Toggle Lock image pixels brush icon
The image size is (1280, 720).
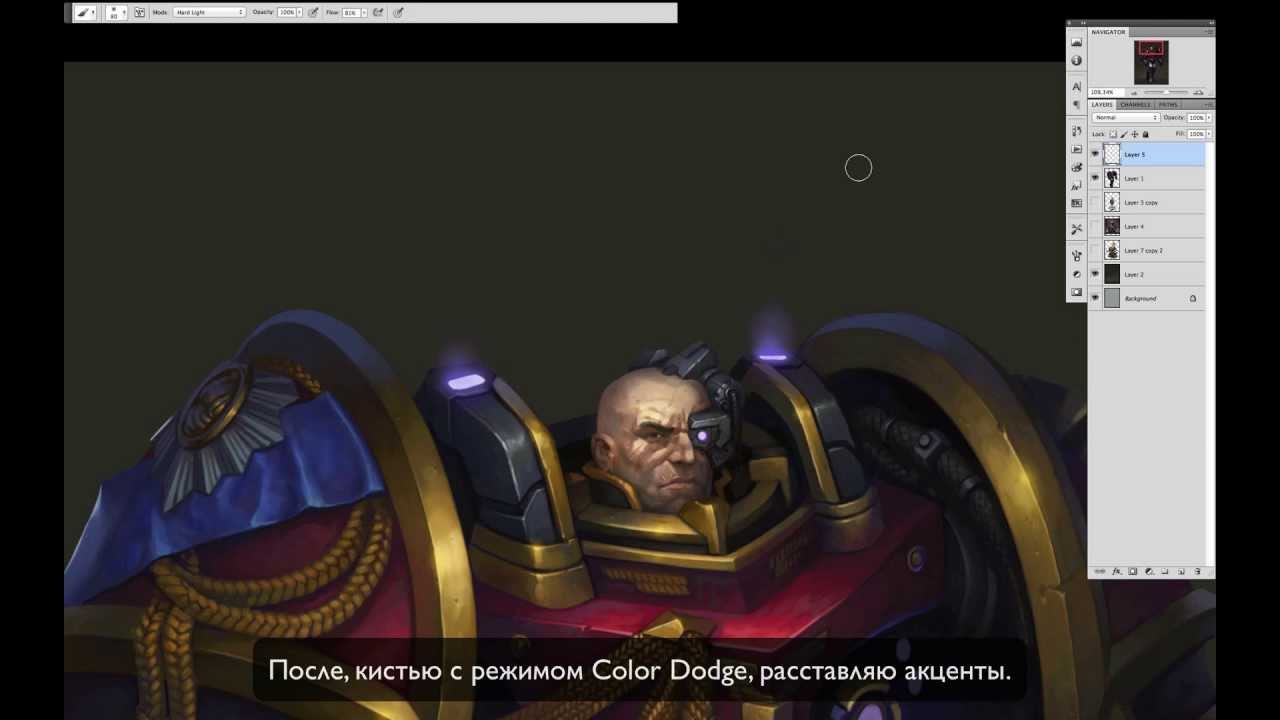[x=1124, y=134]
